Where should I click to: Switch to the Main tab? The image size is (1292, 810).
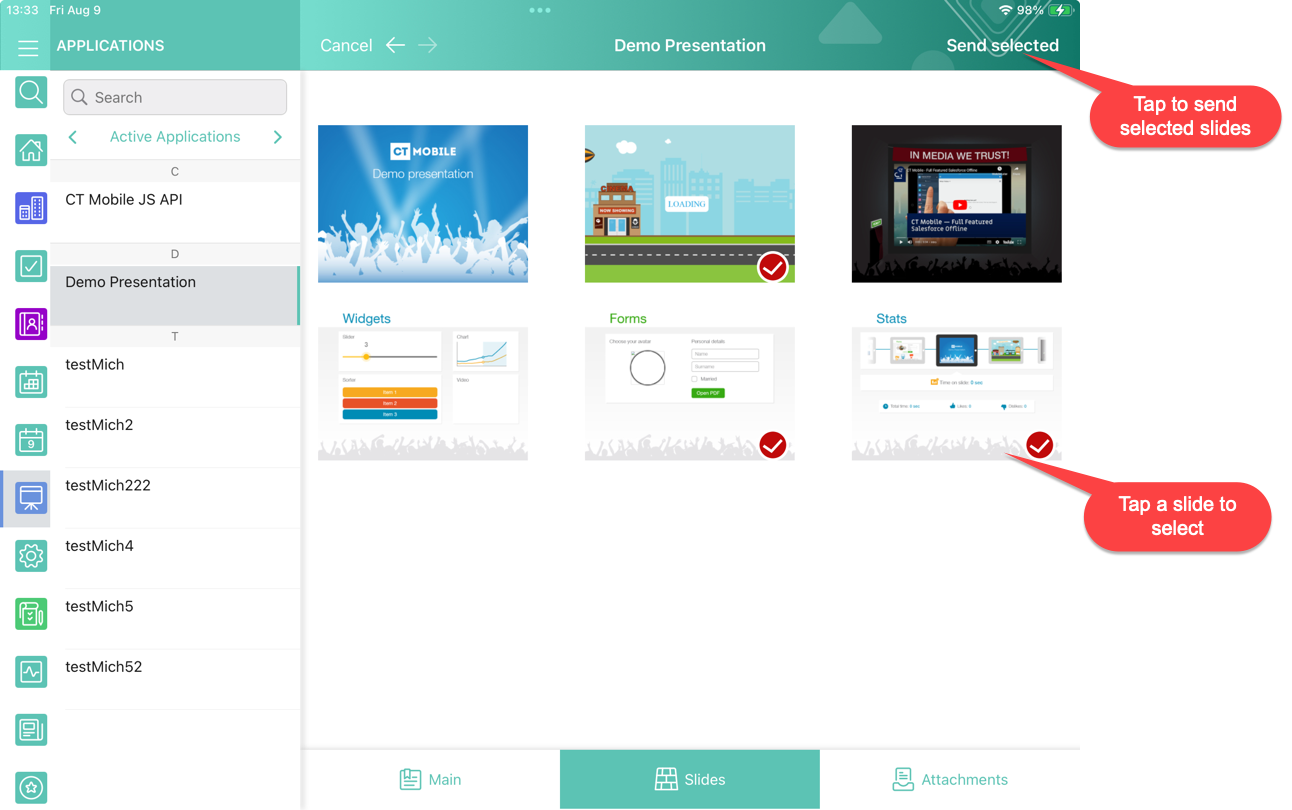[x=430, y=779]
